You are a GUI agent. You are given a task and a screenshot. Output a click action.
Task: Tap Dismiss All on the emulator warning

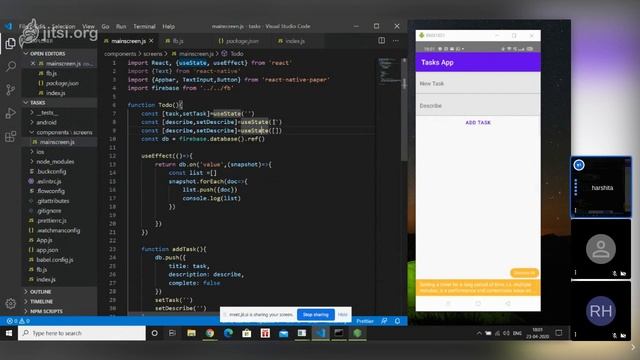[x=524, y=273]
